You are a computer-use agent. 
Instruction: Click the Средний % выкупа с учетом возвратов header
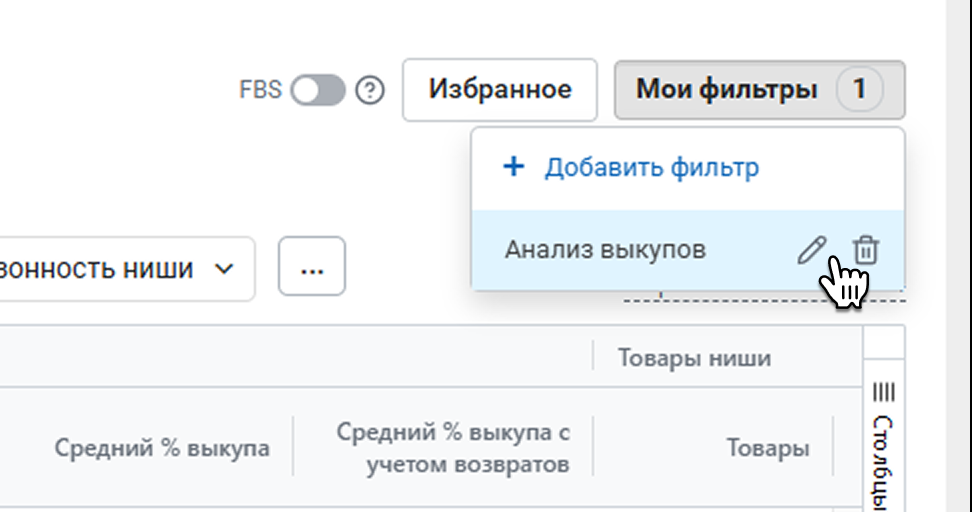[x=453, y=448]
